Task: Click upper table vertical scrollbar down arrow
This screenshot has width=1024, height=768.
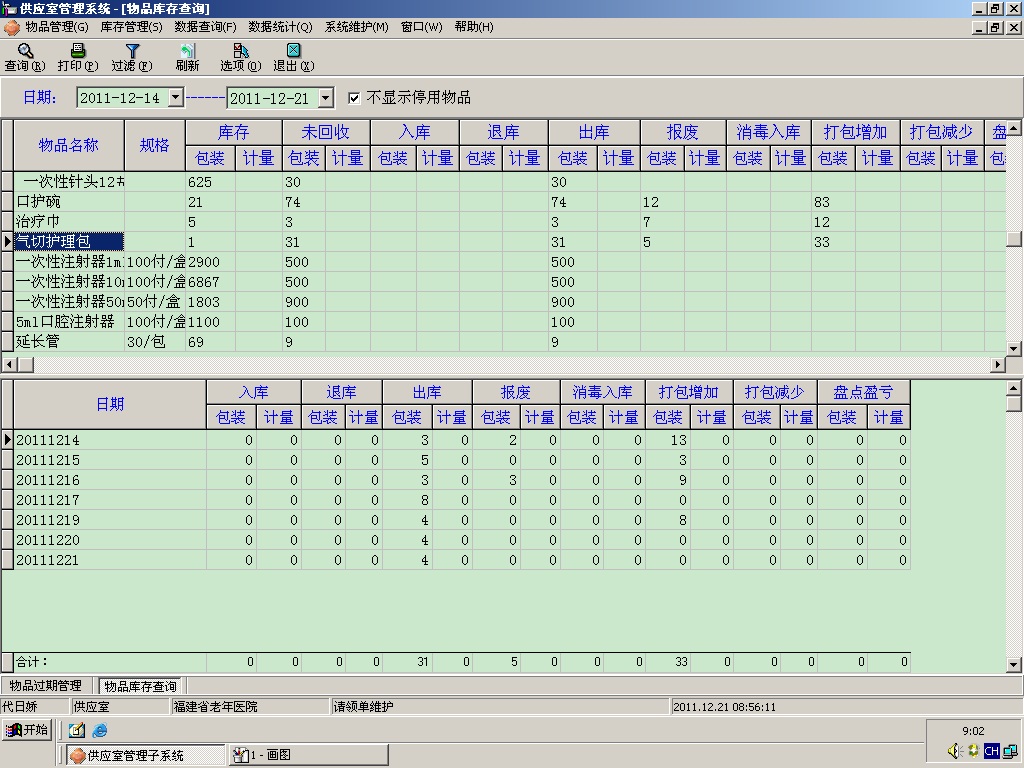Action: click(1014, 349)
